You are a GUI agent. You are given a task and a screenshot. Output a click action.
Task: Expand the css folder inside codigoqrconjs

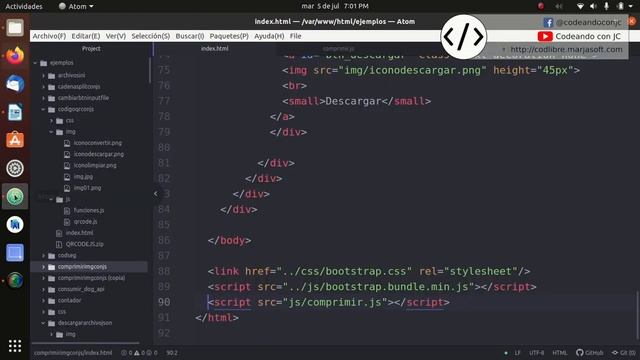tap(52, 121)
